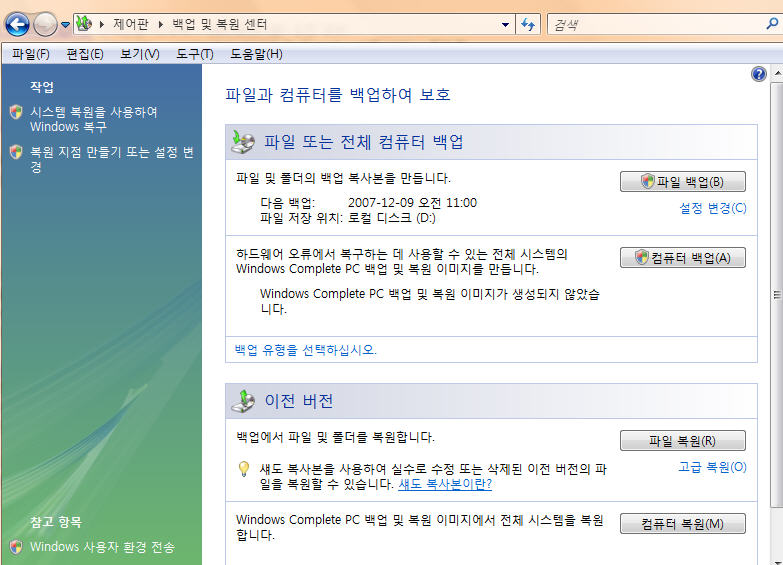Open 복원 지점 만들기 또는 설정 변경 task
Screen dimensions: 783x565
tap(112, 159)
